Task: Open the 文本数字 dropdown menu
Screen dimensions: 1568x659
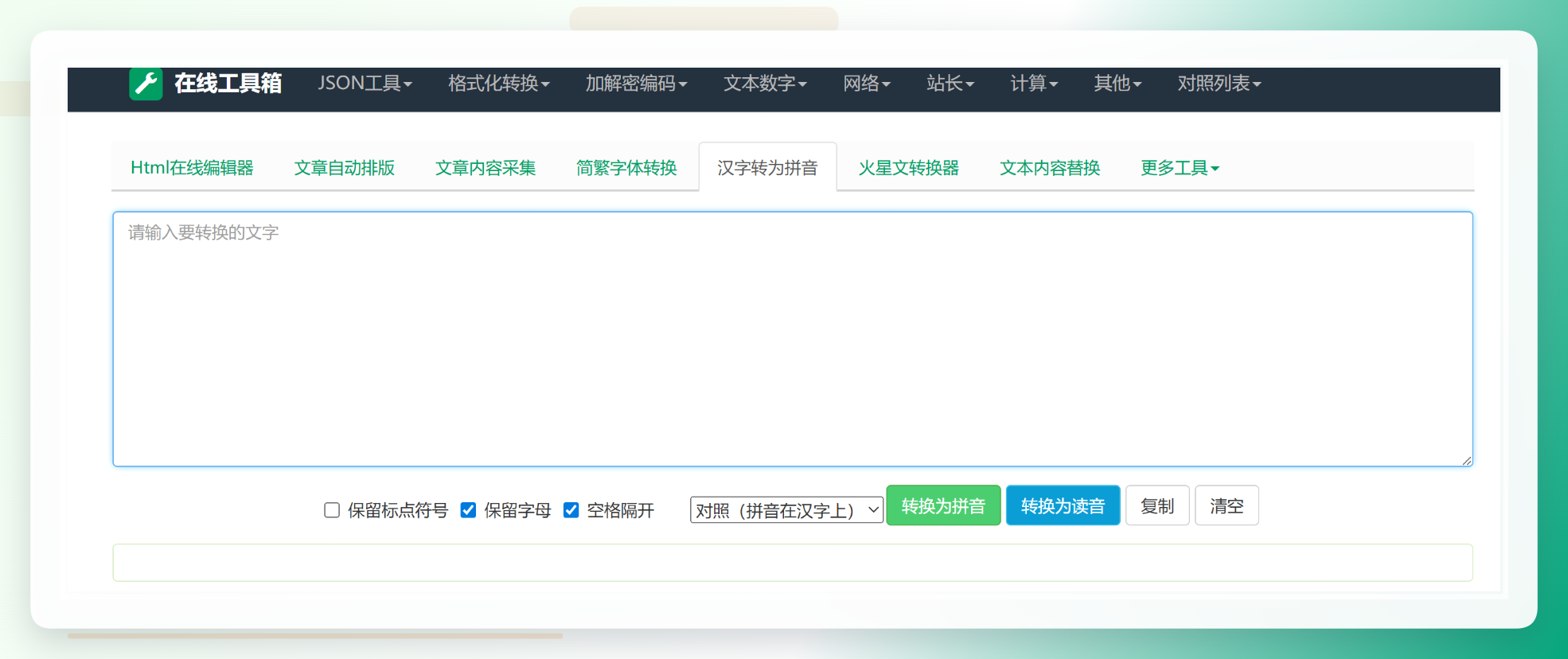Action: [x=765, y=83]
